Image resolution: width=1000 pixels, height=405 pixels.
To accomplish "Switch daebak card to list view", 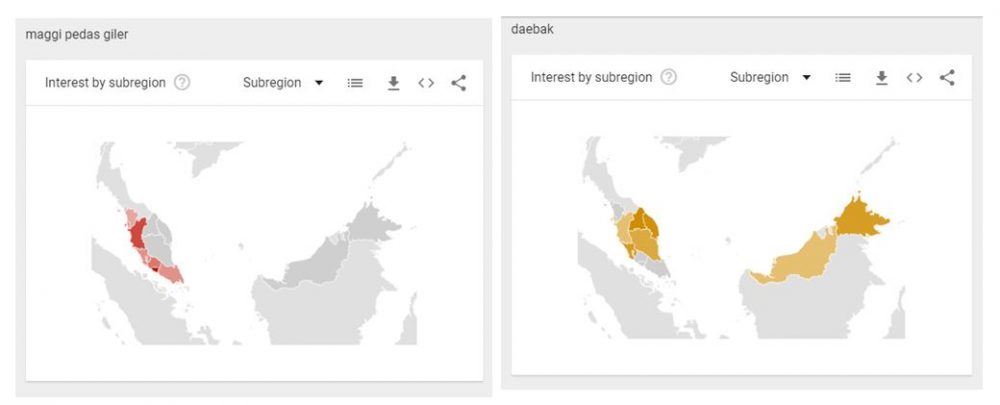I will coord(842,77).
